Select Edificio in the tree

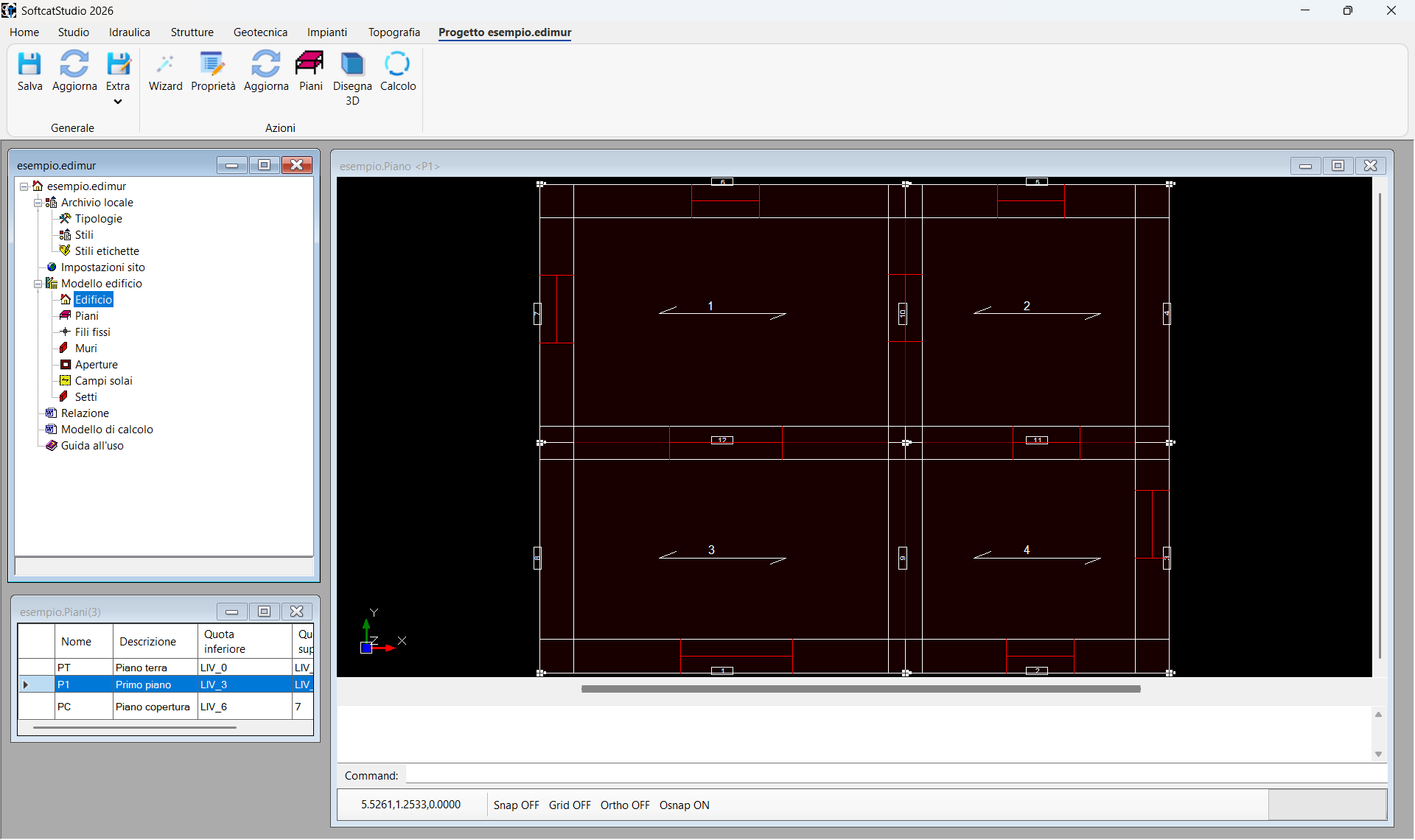pos(94,300)
